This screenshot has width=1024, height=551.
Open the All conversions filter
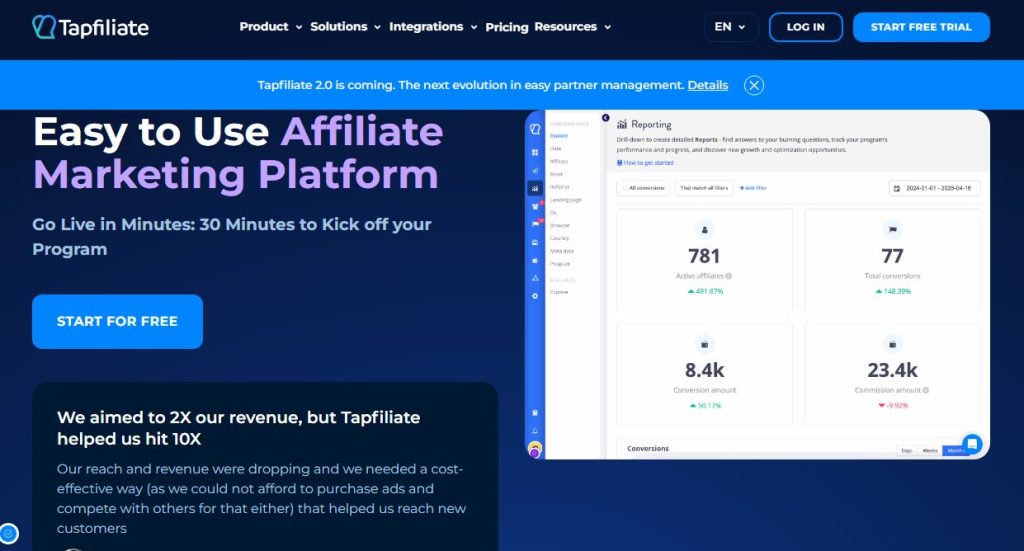(643, 188)
